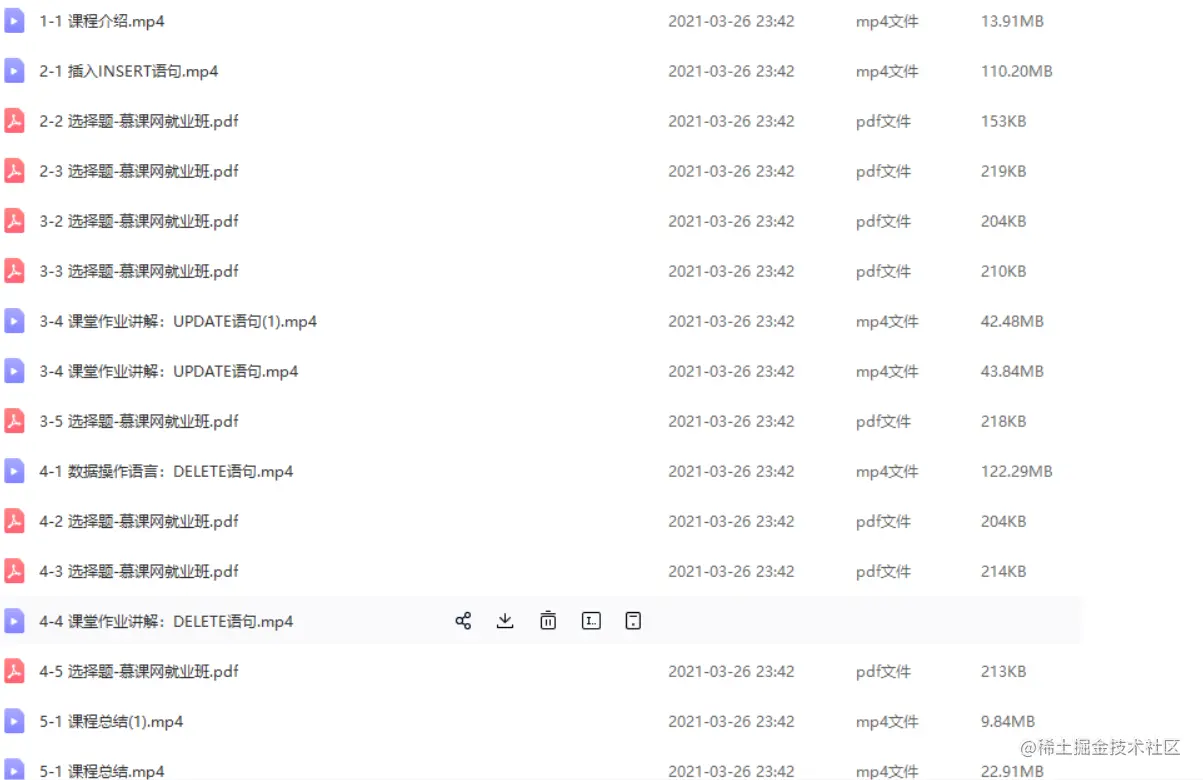
Task: Download the 4-4 DELETE语句.mp4 file
Action: pos(505,621)
